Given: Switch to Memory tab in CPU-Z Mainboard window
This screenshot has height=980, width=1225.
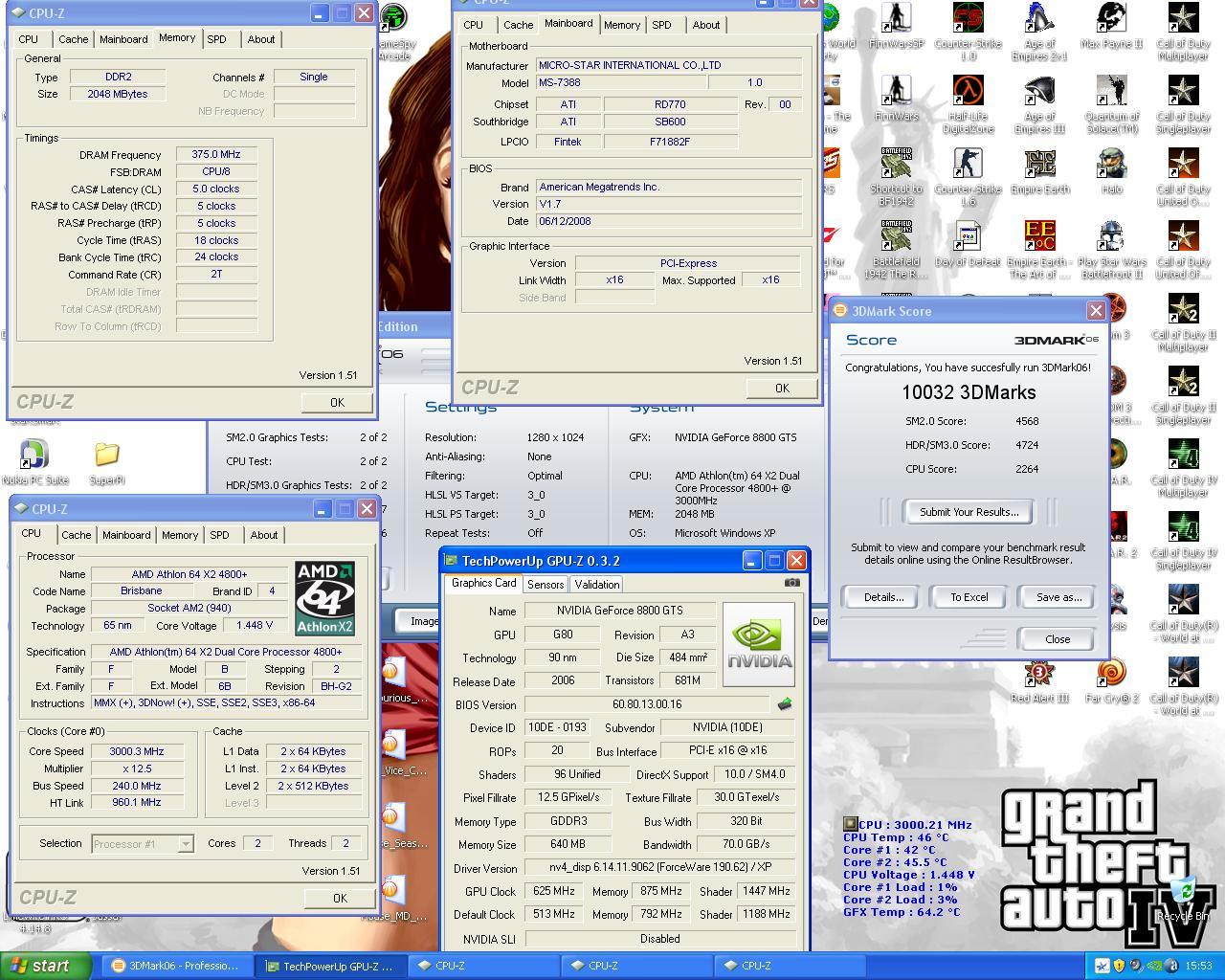Looking at the screenshot, I should click(622, 25).
